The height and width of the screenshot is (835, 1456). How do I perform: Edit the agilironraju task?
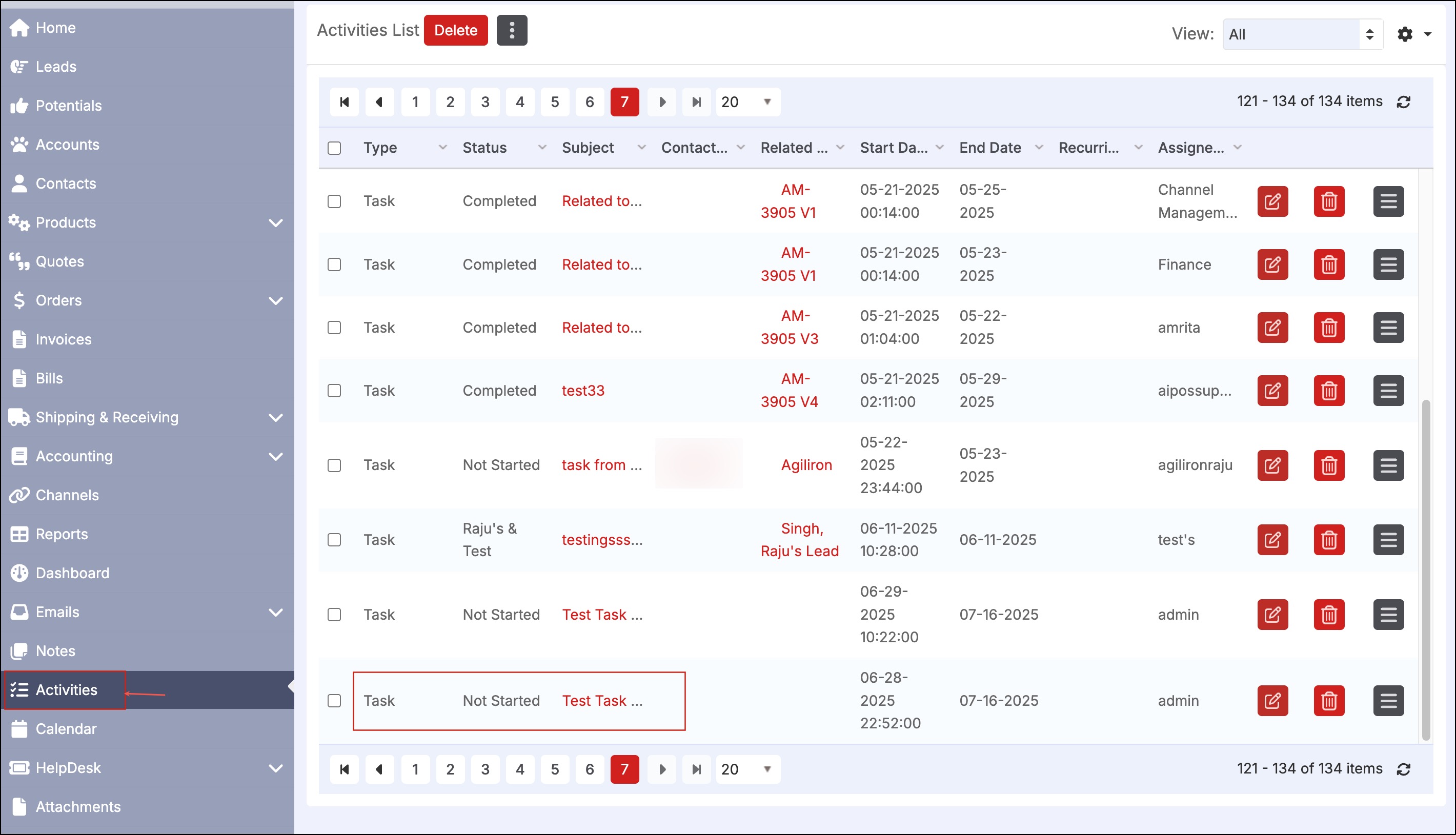(x=1272, y=465)
